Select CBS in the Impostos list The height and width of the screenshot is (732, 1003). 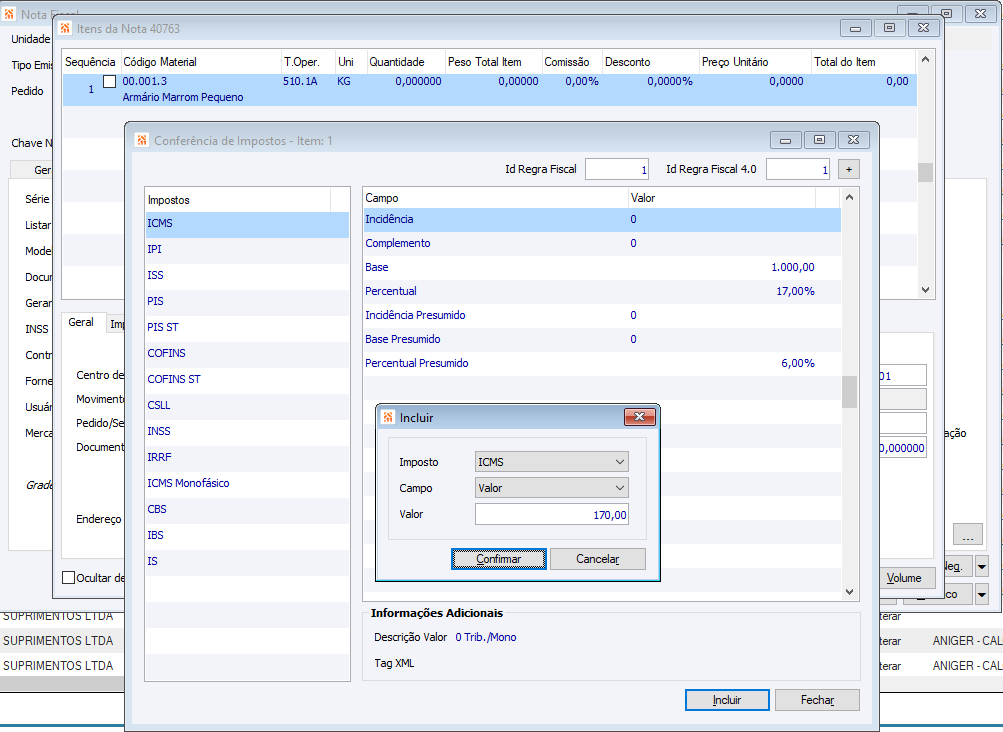tap(248, 509)
